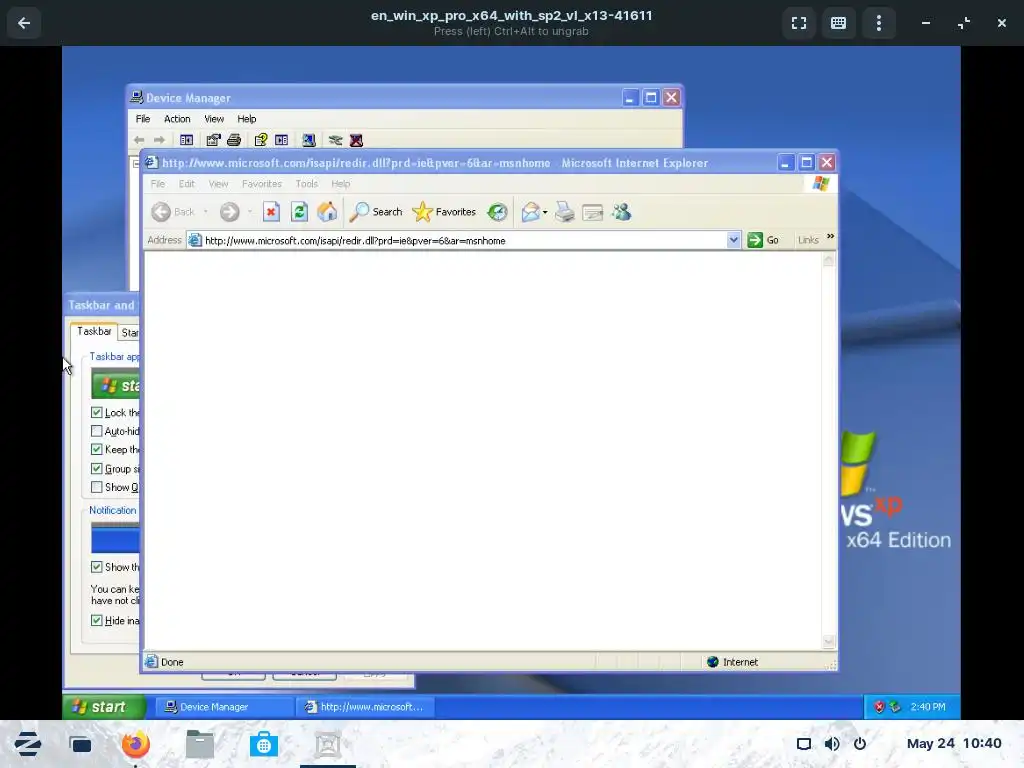Screen dimensions: 1024x768
Task: Click the Links toolbar label in IE
Action: click(808, 240)
